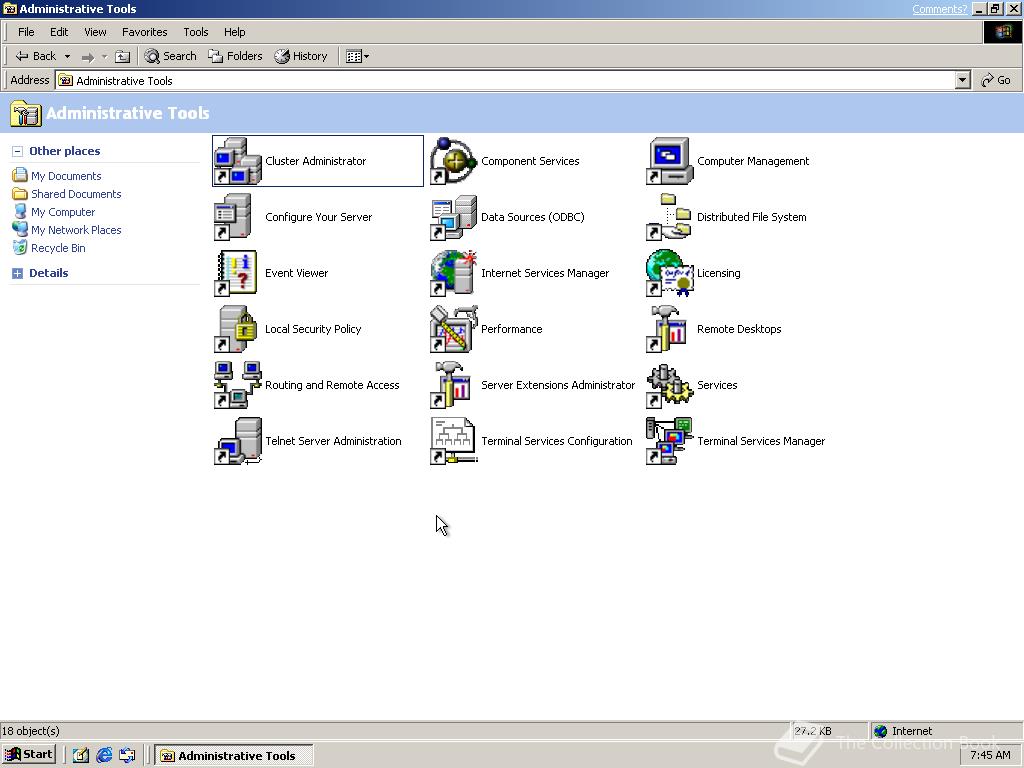Open the Services gears icon

click(669, 385)
